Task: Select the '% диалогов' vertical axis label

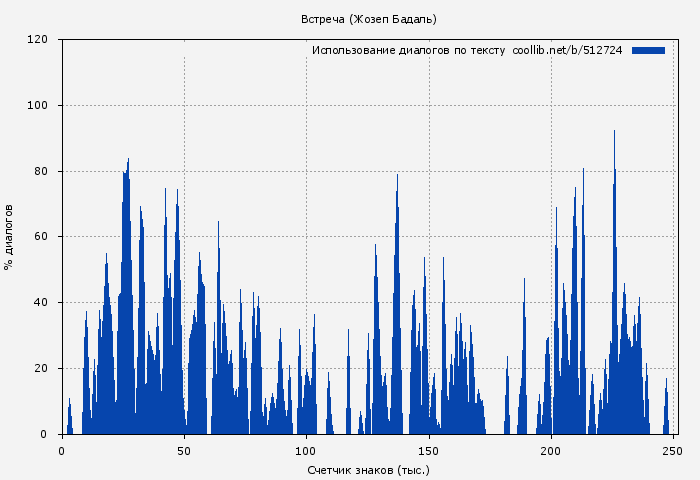Action: (9, 236)
